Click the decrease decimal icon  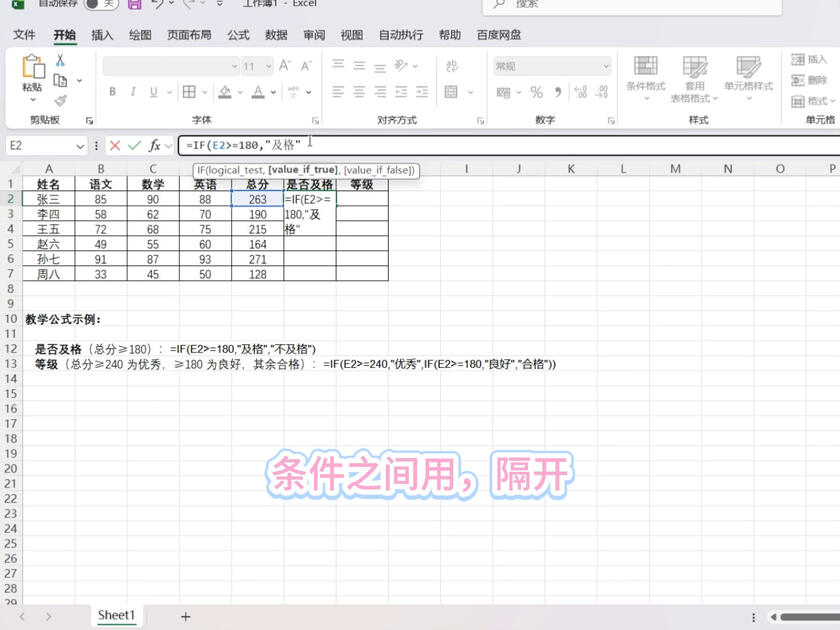[601, 92]
